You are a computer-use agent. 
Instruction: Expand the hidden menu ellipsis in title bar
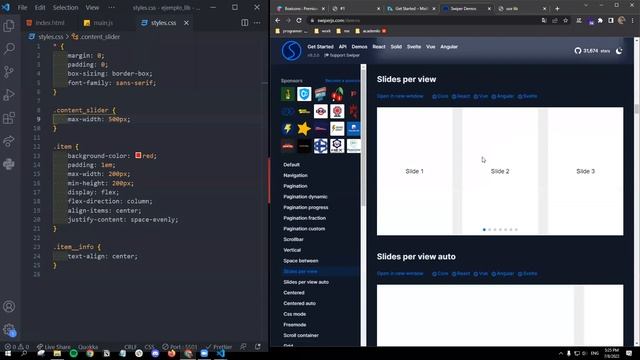click(111, 7)
